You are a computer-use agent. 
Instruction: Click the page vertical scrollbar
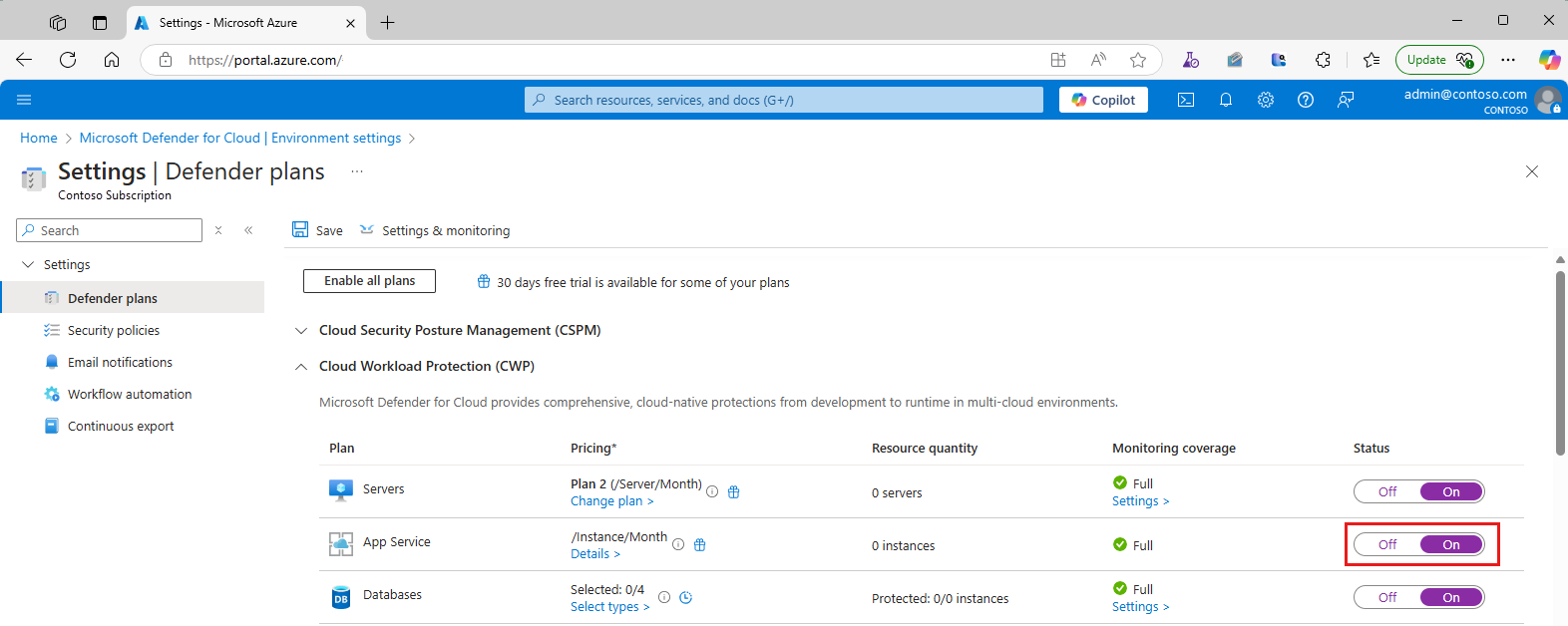point(1560,363)
